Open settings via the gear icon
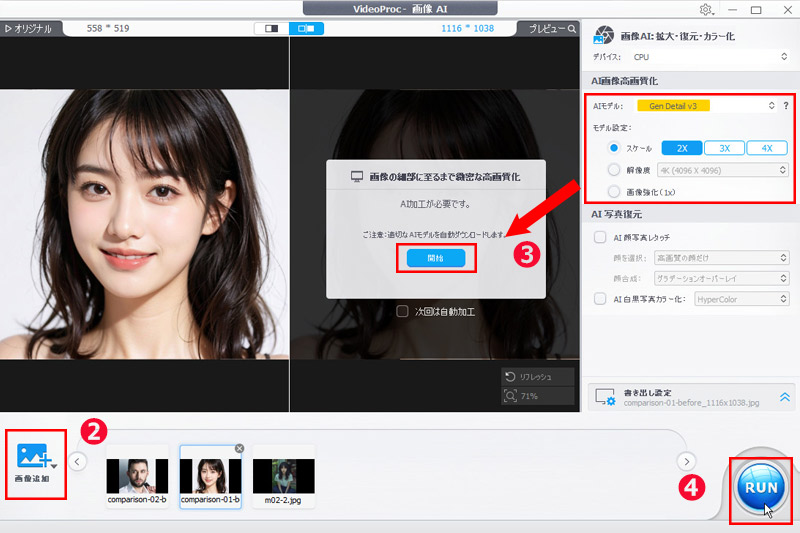Viewport: 800px width, 533px height. click(706, 9)
